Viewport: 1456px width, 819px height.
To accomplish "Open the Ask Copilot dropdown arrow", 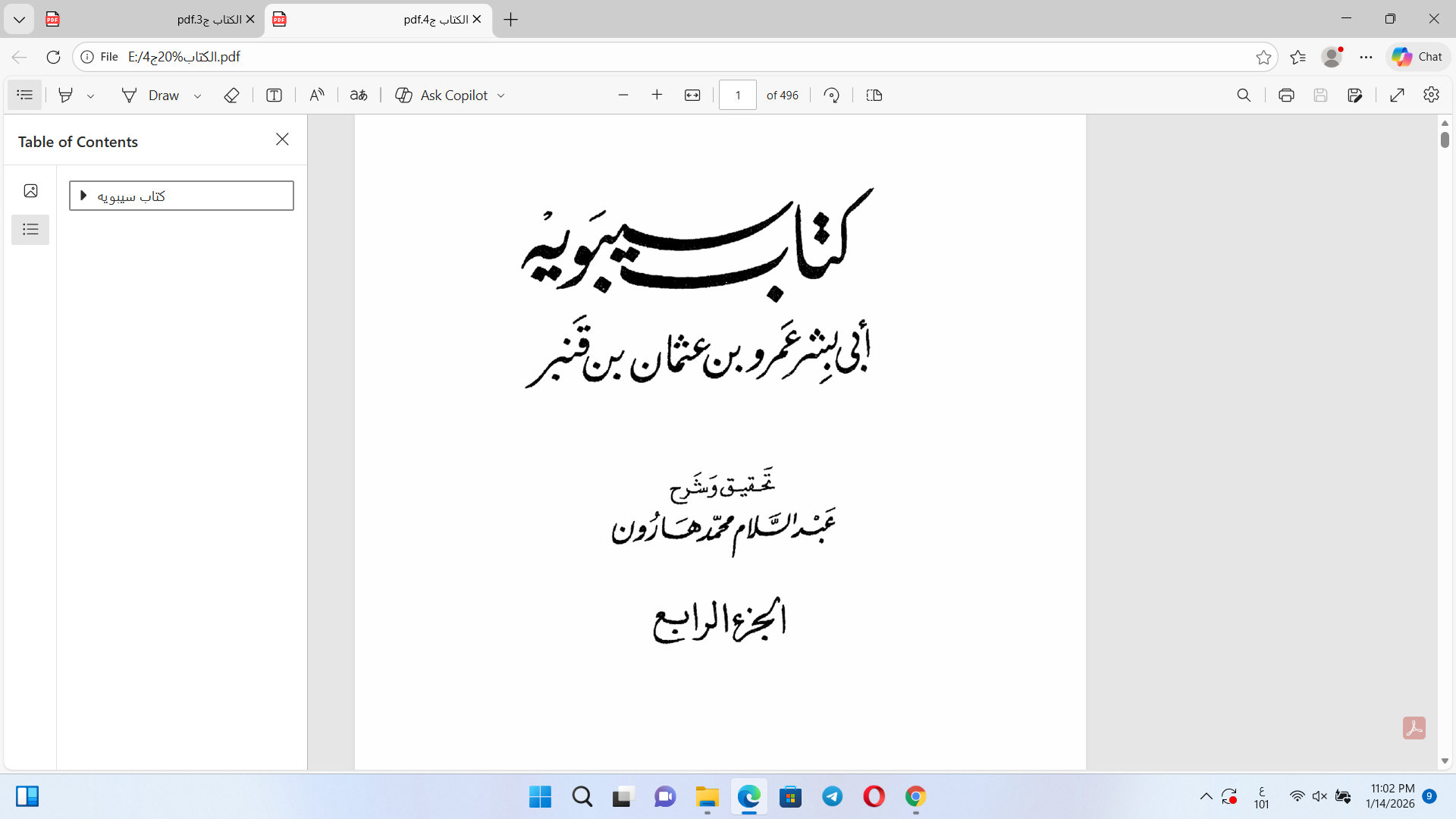I will tap(500, 96).
